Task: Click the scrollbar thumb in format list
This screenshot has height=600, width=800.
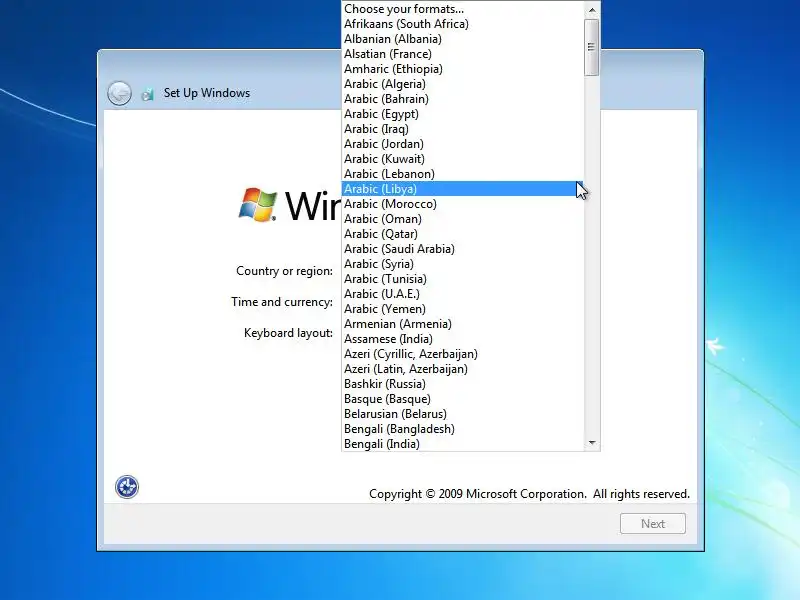Action: [592, 47]
